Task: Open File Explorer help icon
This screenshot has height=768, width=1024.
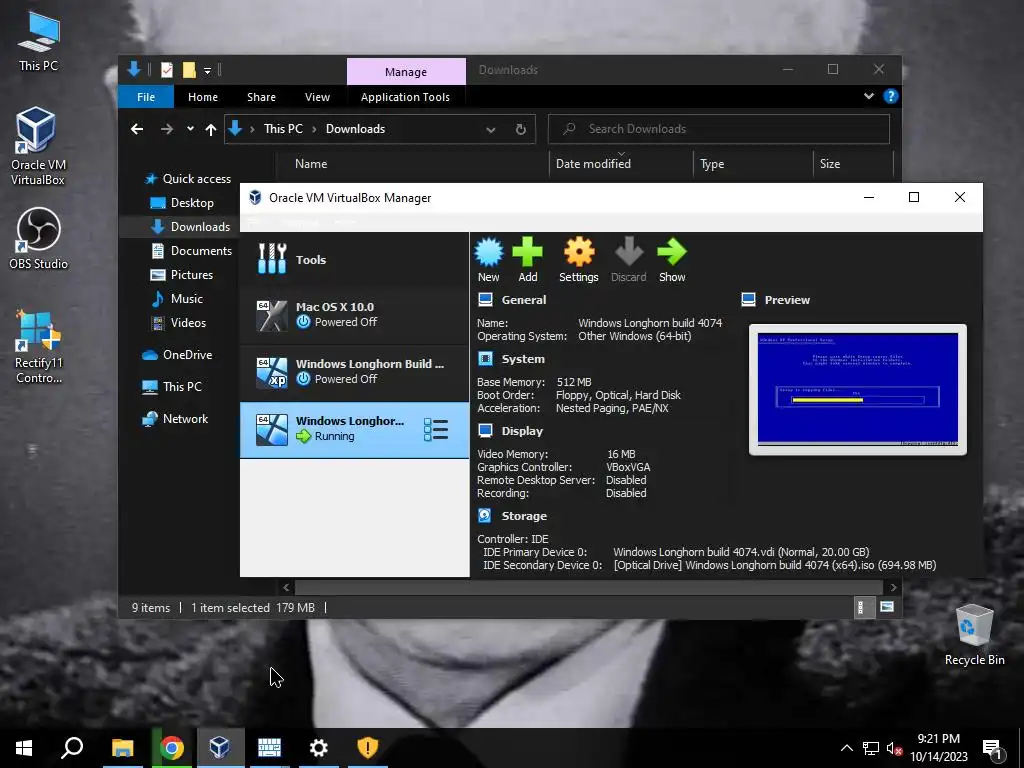Action: pyautogui.click(x=891, y=97)
